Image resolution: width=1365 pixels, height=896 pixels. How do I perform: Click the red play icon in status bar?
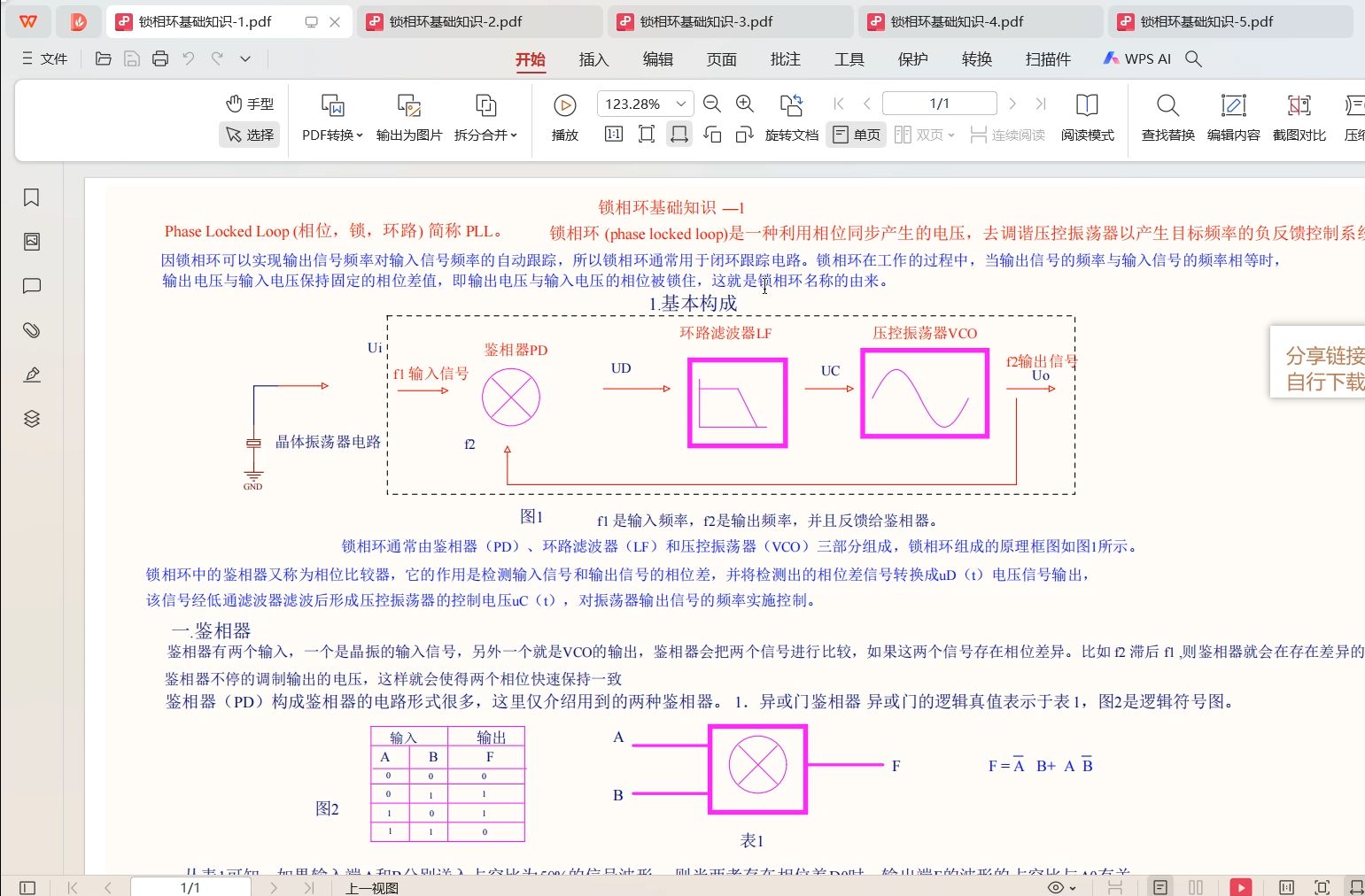(x=1241, y=887)
